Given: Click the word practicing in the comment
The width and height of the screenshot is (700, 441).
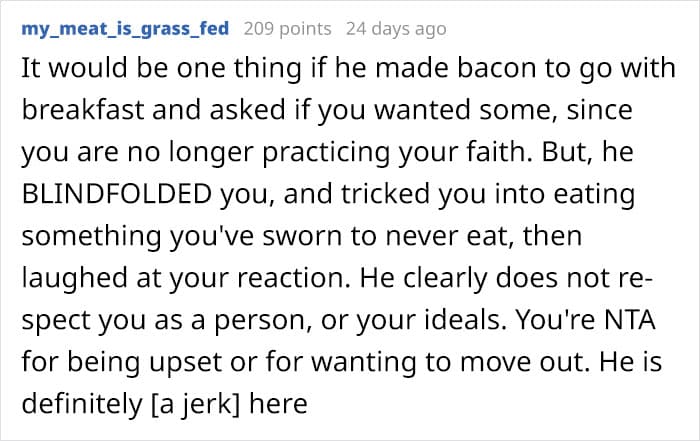Looking at the screenshot, I should click(x=325, y=153).
